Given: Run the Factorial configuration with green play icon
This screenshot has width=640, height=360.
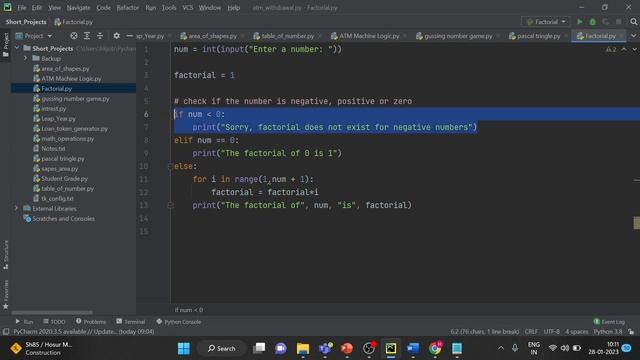Looking at the screenshot, I should [x=580, y=22].
